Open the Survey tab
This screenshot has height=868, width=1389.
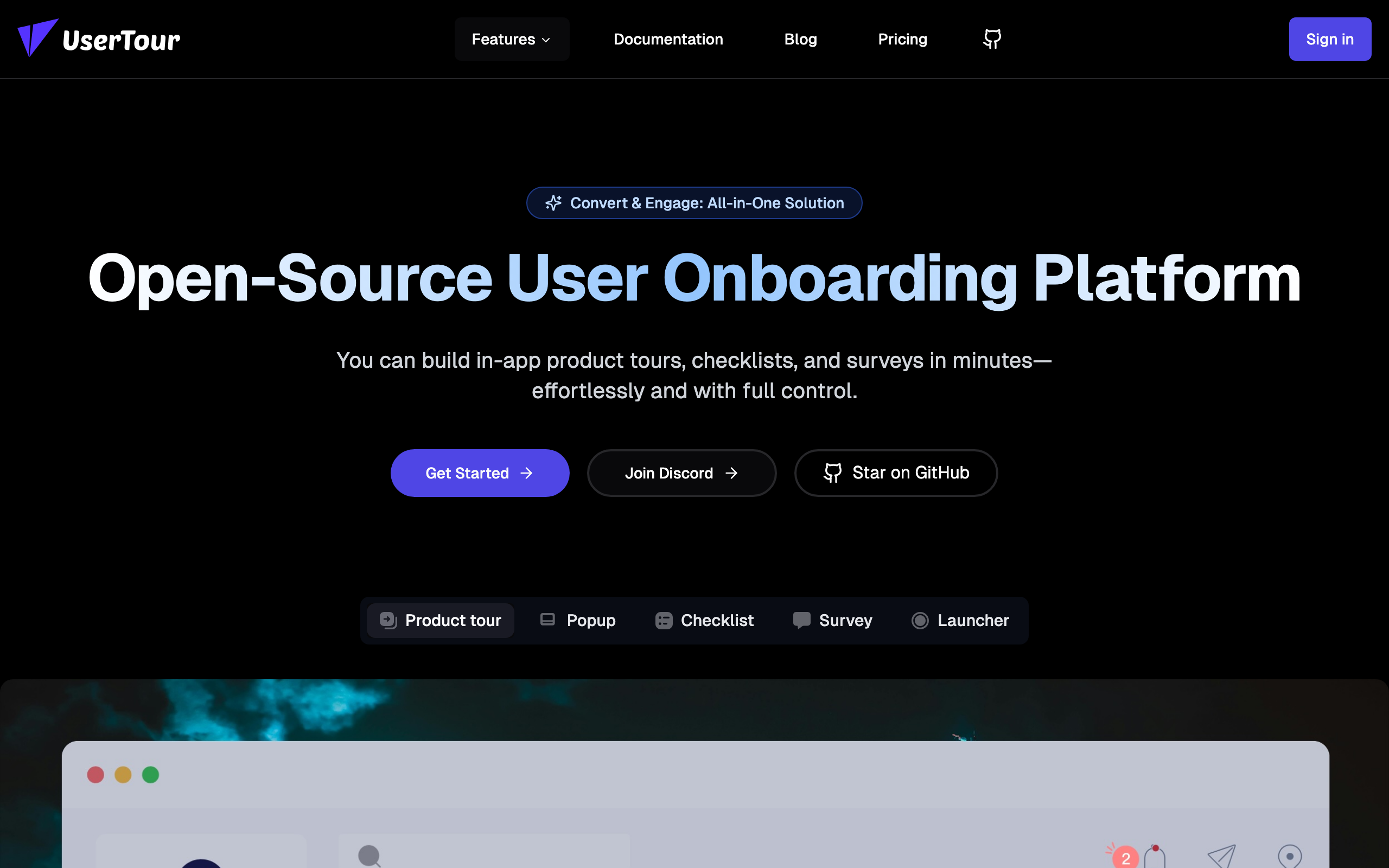(832, 620)
